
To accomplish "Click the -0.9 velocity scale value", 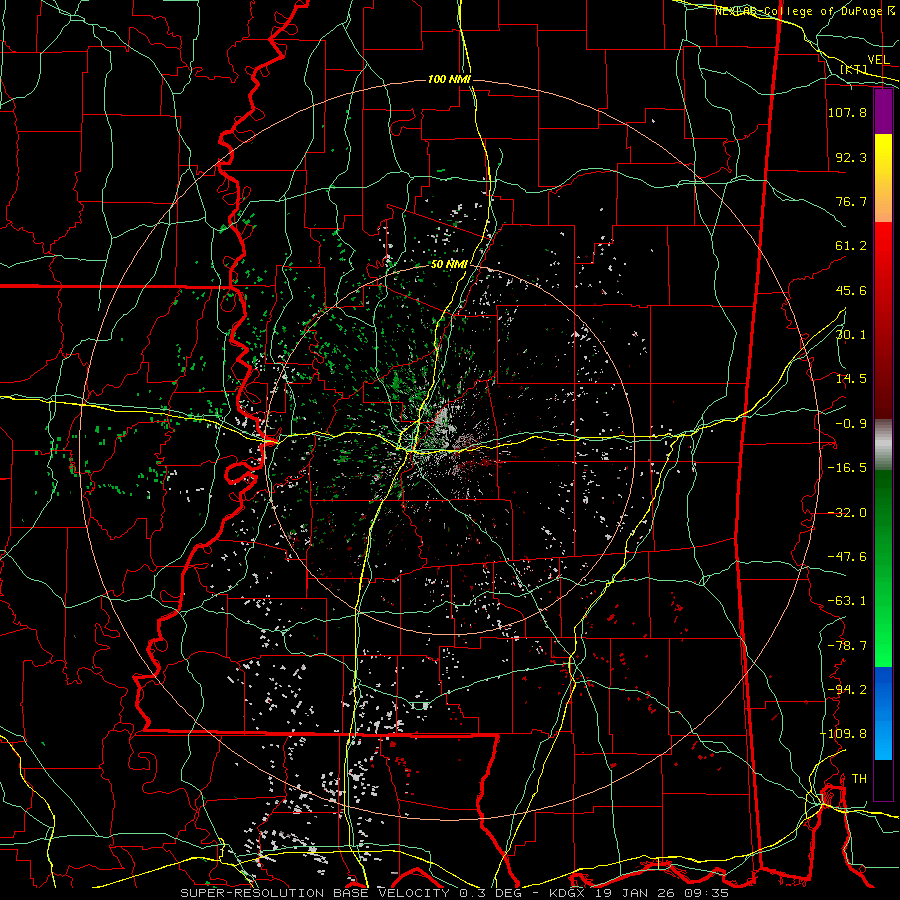I will coord(851,424).
